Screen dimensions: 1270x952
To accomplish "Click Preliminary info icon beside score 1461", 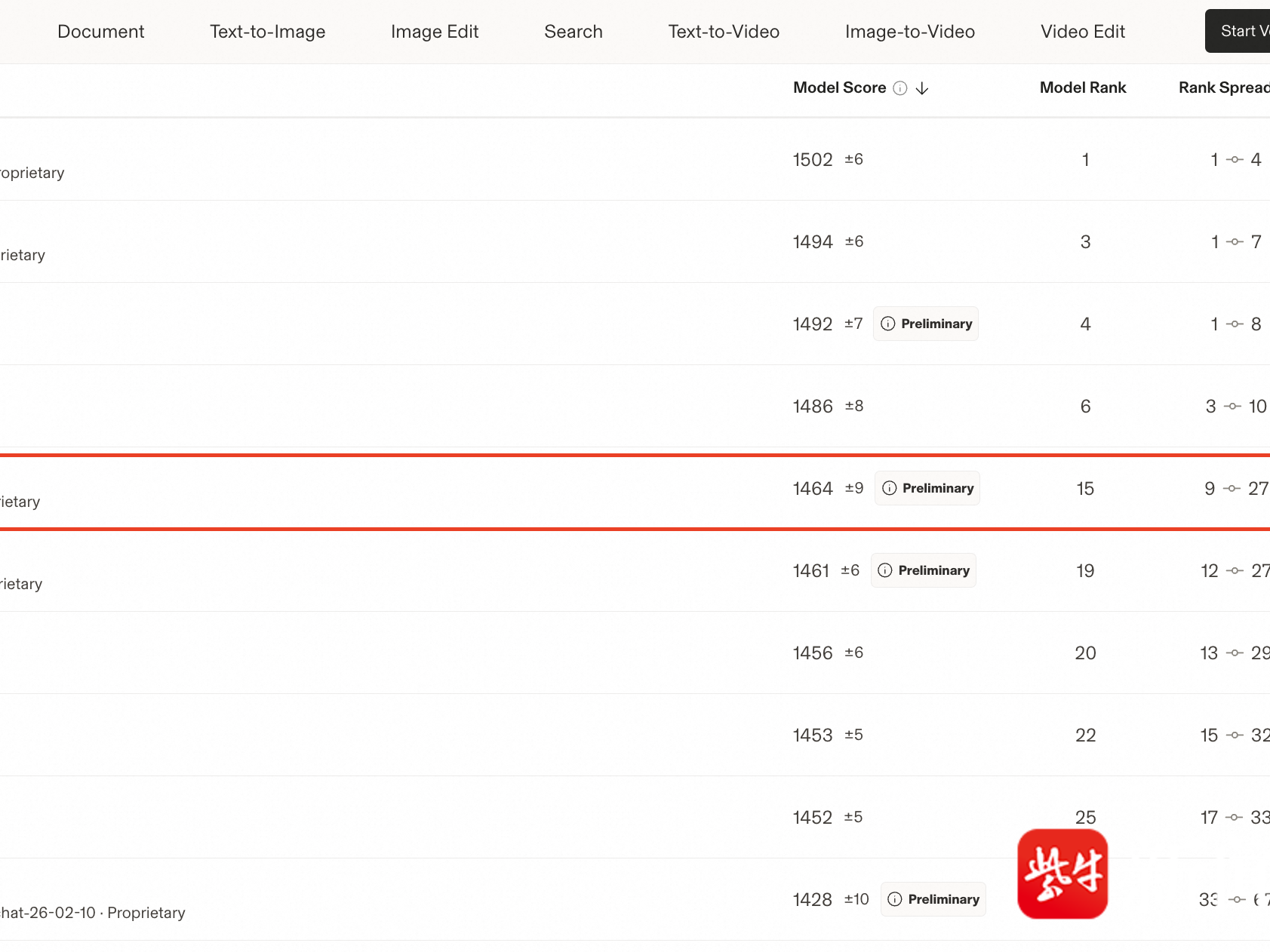I will click(x=885, y=570).
